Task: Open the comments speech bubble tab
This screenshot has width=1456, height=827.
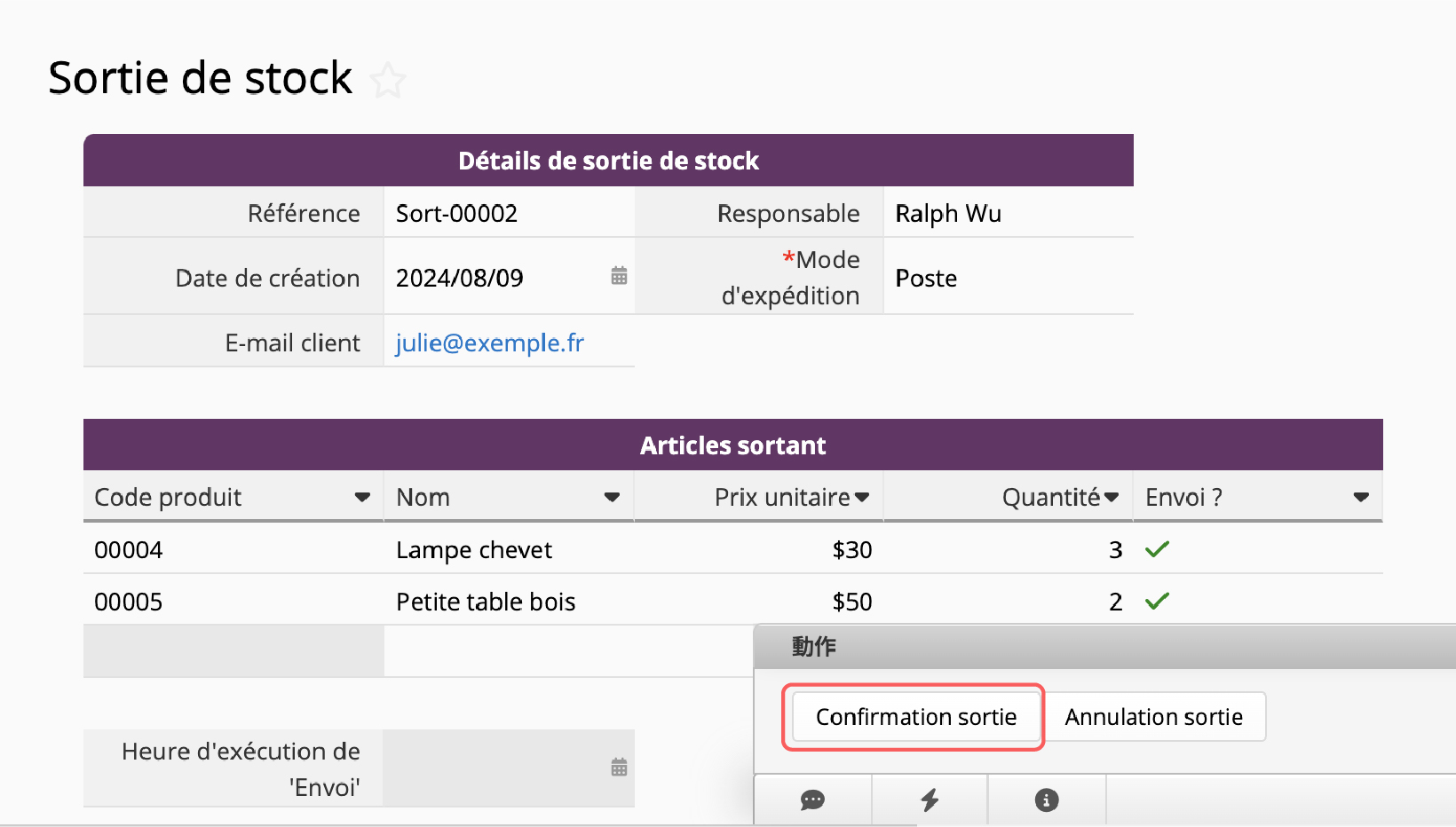Action: coord(812,800)
